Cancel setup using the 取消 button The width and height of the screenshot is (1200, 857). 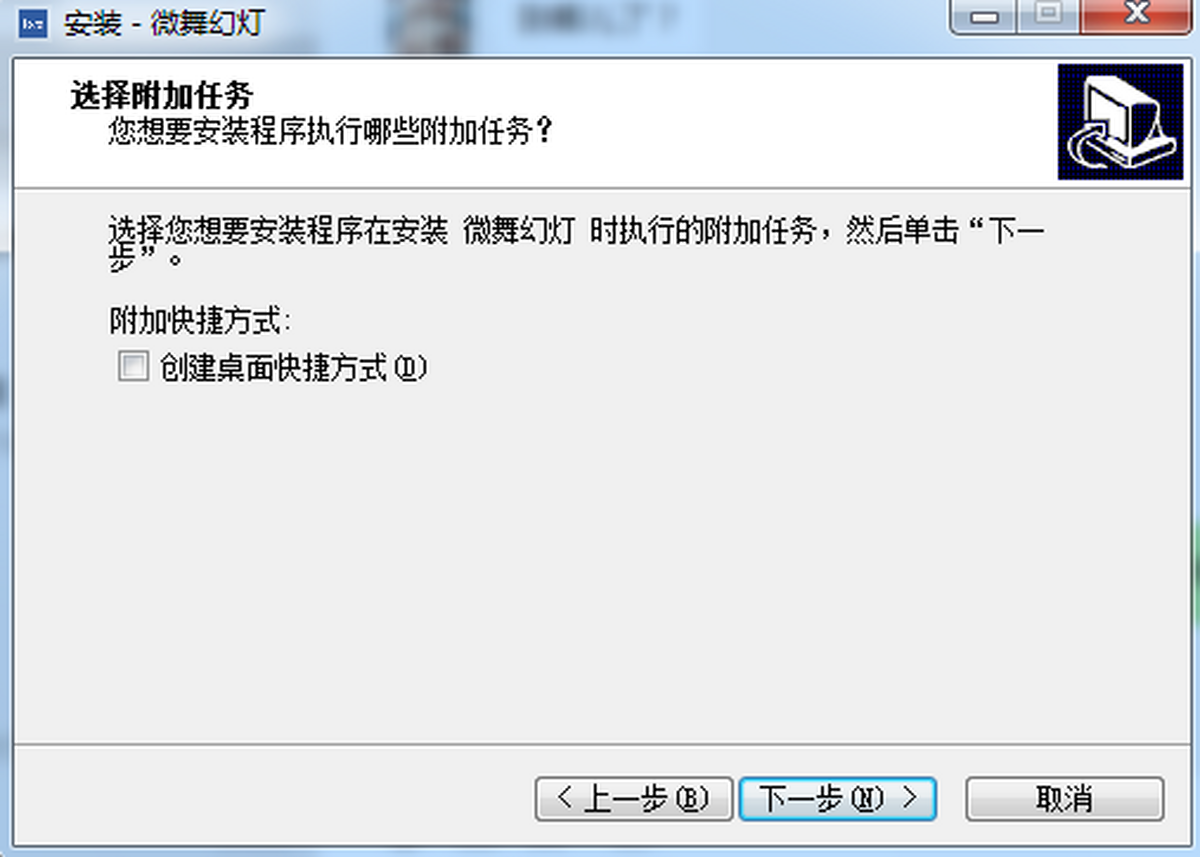[1065, 799]
